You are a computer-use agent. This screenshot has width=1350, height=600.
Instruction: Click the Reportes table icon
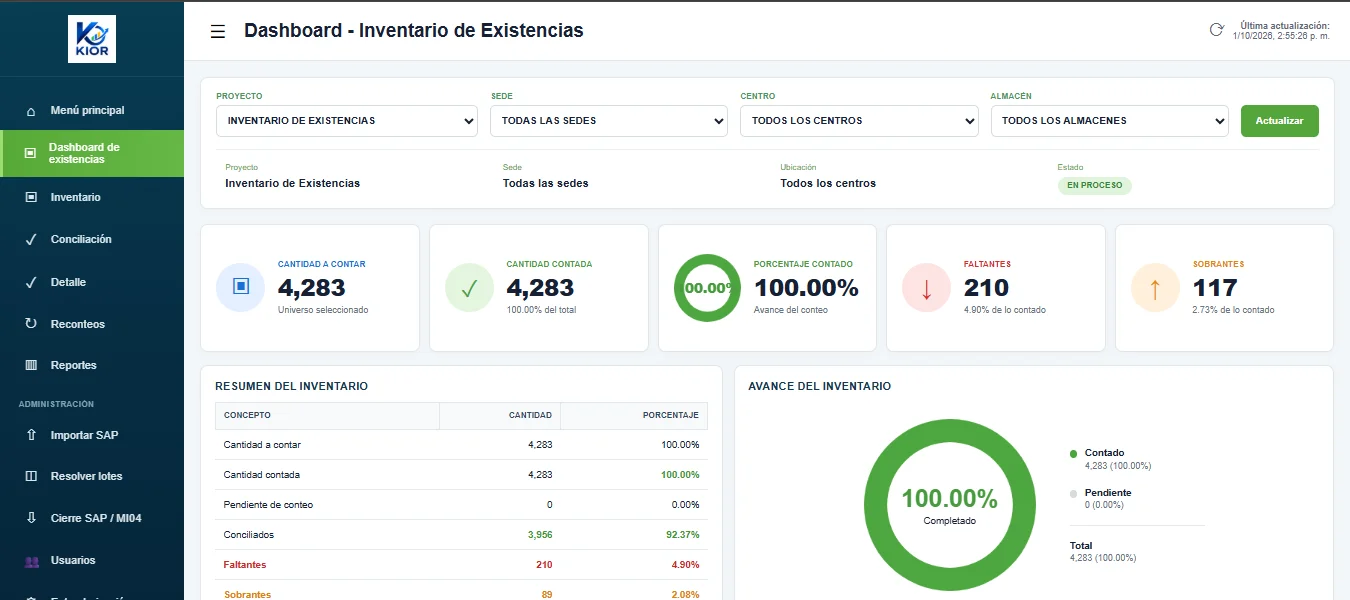[31, 365]
